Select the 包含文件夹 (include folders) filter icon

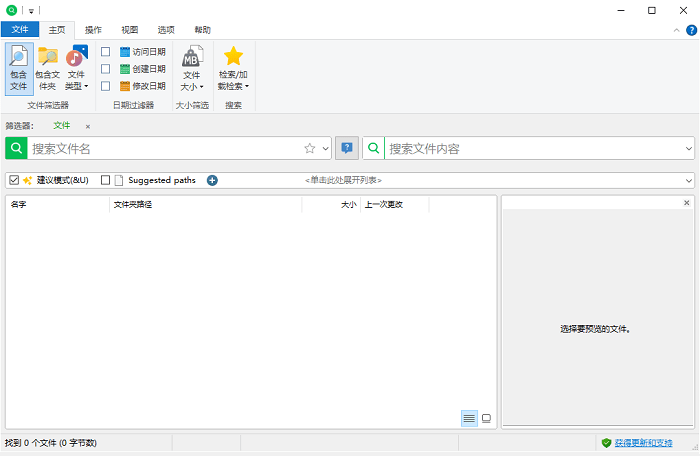(x=47, y=67)
